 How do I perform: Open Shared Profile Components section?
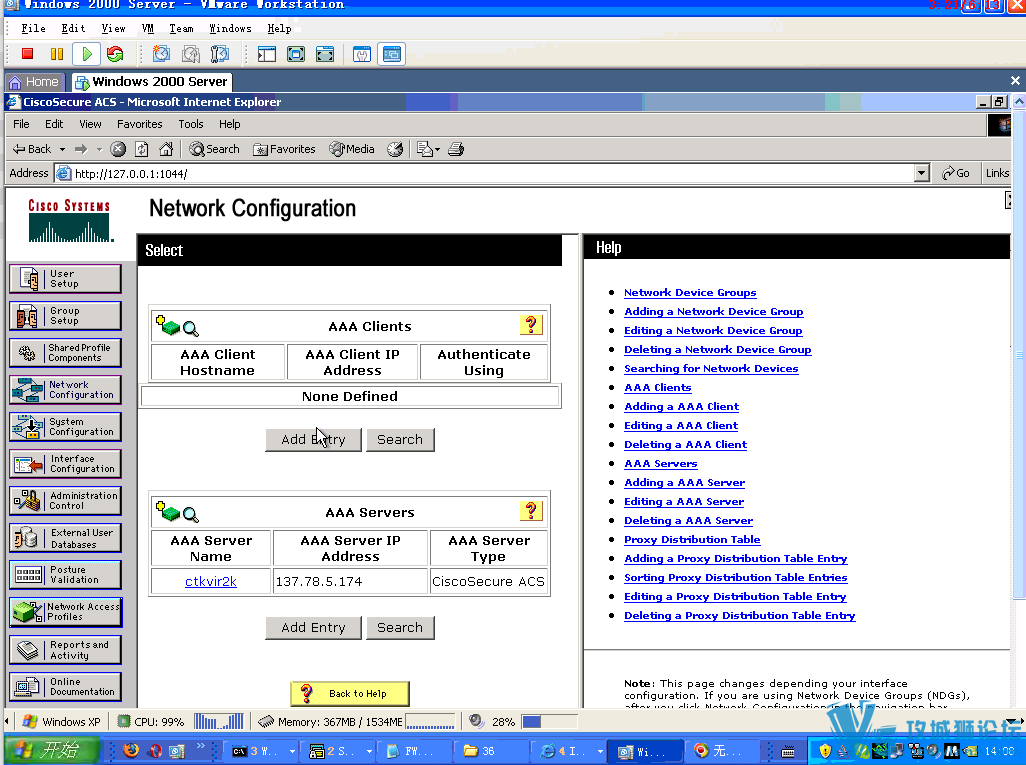click(x=65, y=353)
